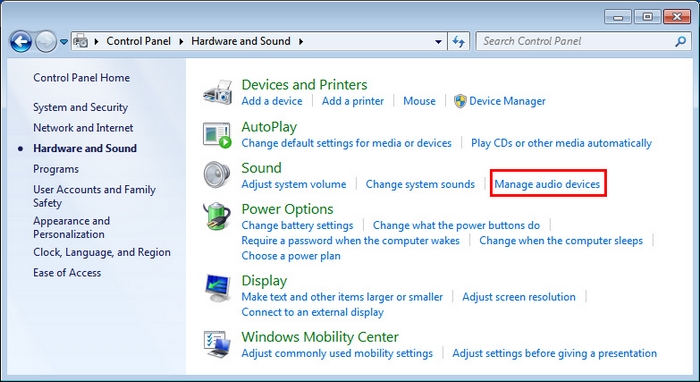The image size is (700, 382).
Task: Go back with the Back arrow button
Action: pyautogui.click(x=21, y=42)
